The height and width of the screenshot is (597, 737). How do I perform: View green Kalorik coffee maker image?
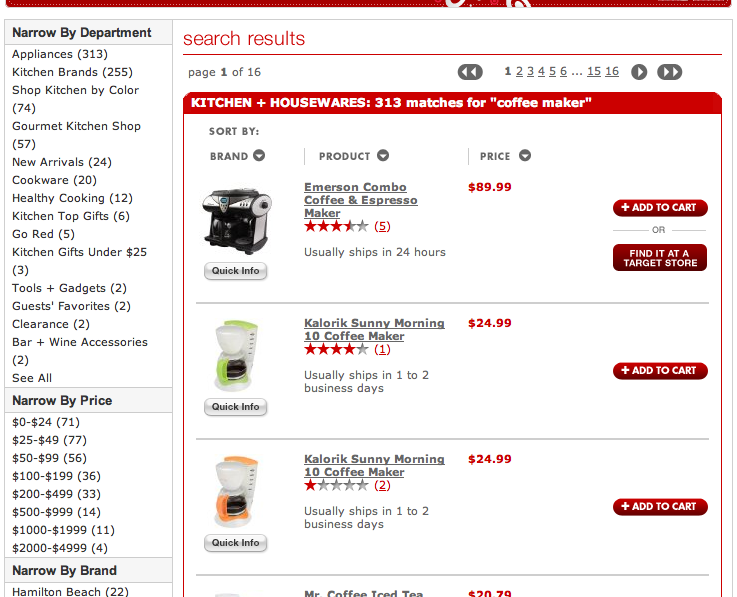coord(237,355)
